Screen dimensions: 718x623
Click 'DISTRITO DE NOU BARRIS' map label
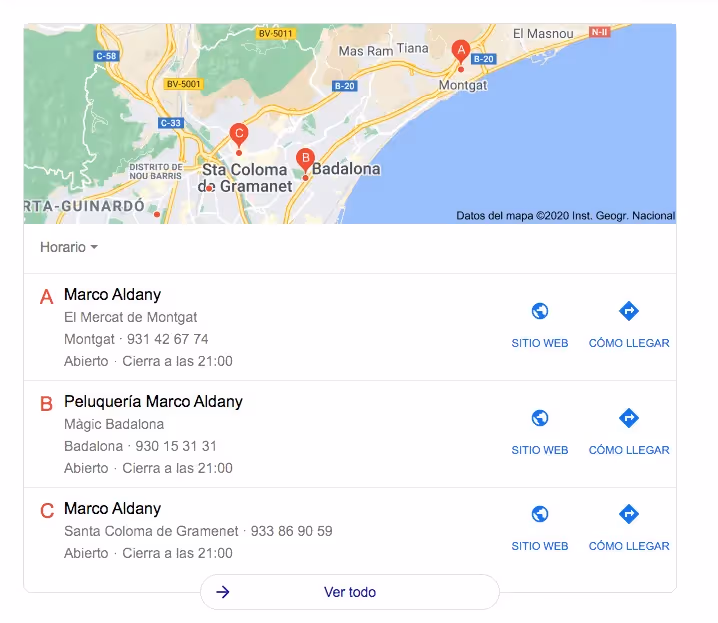pyautogui.click(x=156, y=172)
